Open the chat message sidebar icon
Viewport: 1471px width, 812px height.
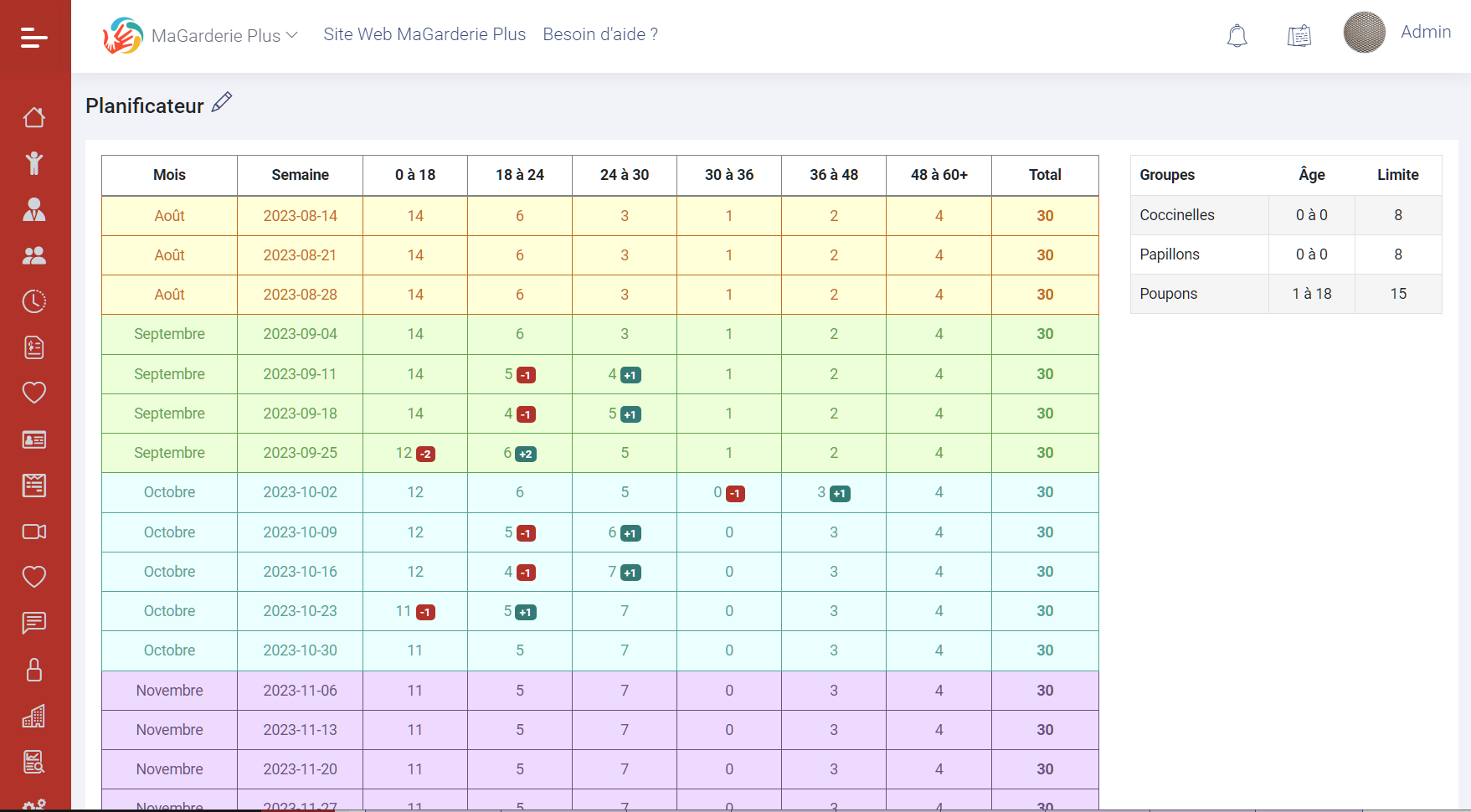34,623
